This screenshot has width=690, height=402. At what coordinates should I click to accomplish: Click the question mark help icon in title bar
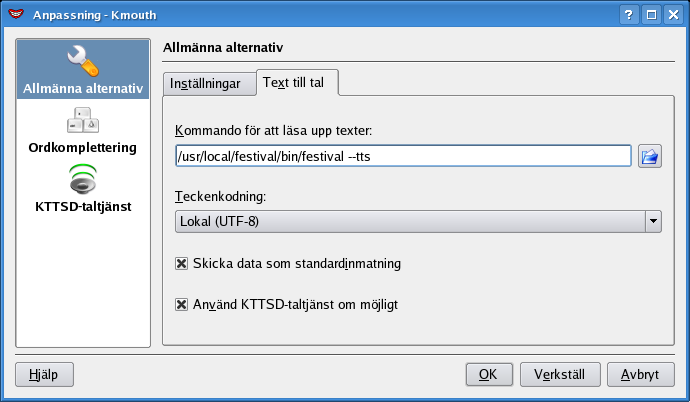point(629,15)
